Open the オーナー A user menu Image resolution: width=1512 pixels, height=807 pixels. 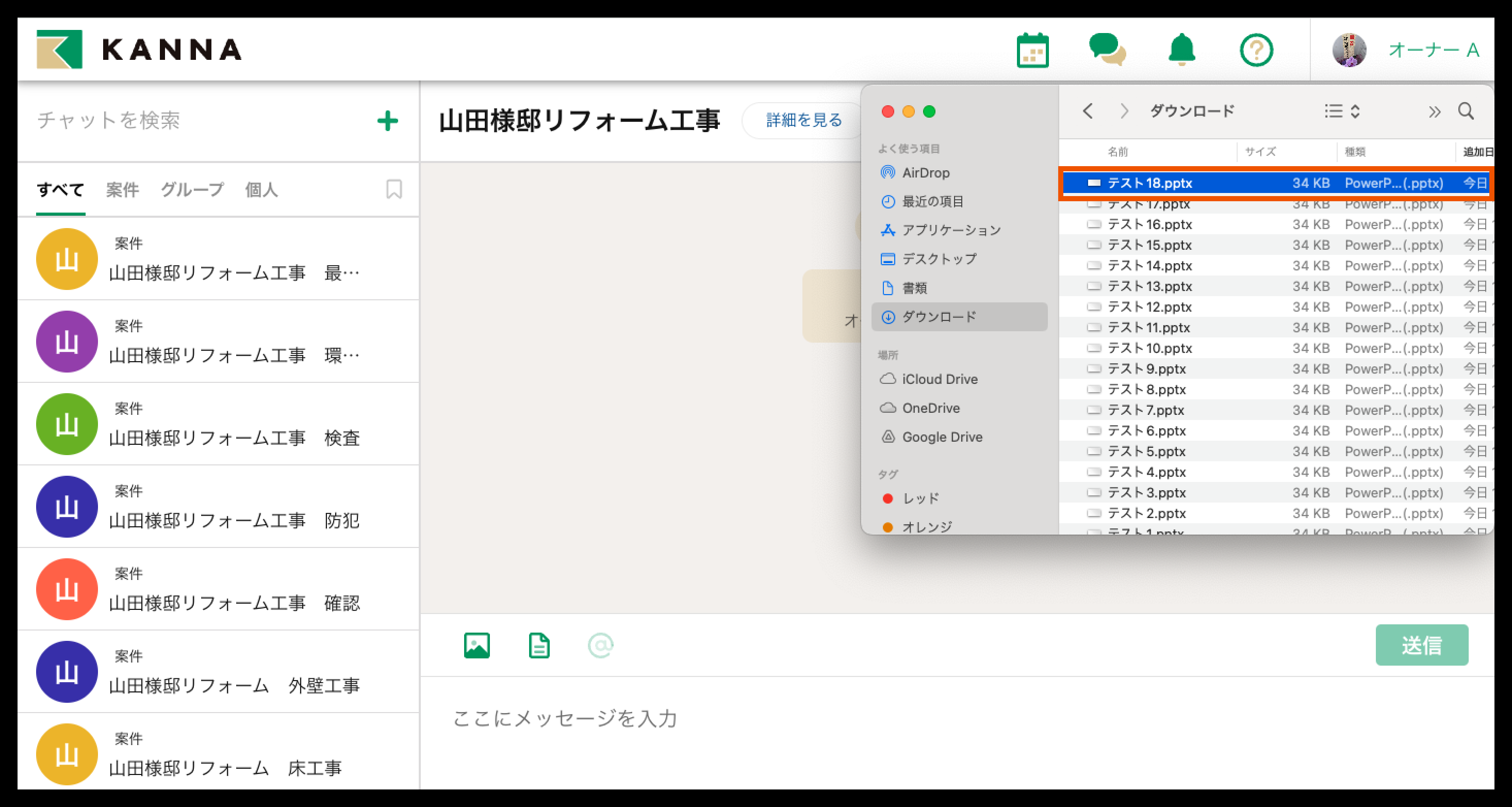[x=1433, y=51]
